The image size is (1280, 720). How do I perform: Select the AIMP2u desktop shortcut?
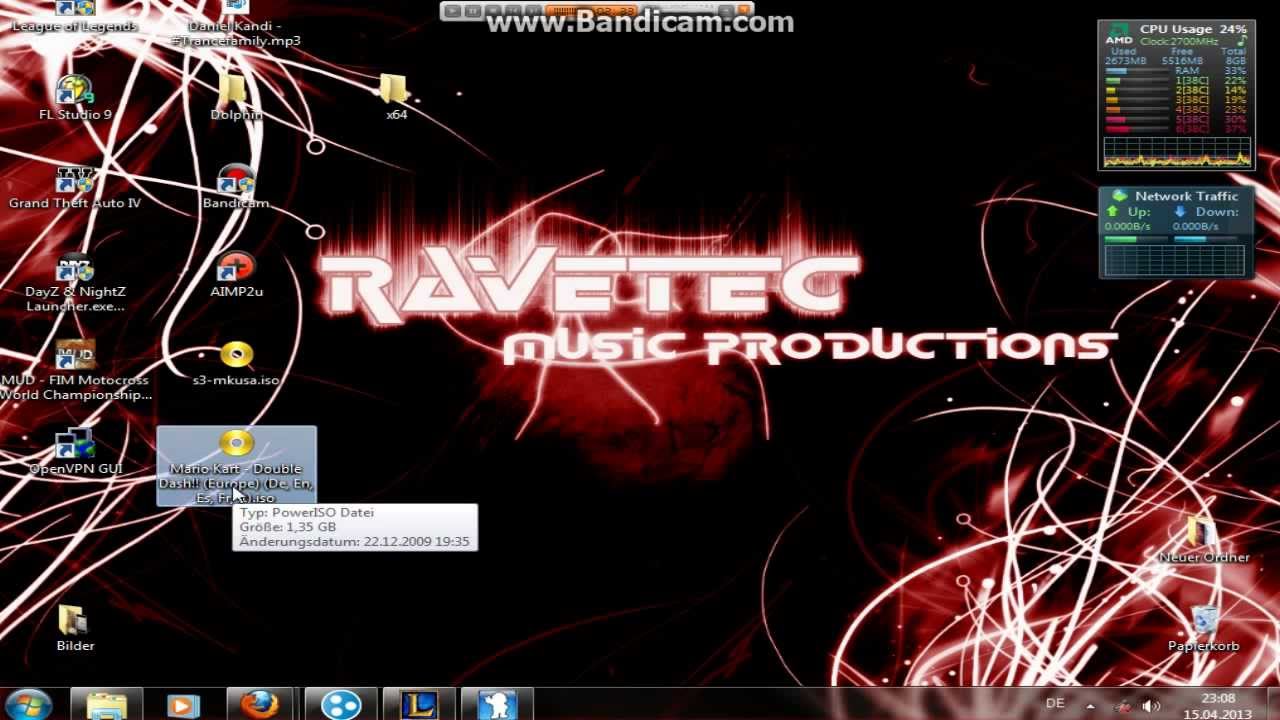coord(236,275)
